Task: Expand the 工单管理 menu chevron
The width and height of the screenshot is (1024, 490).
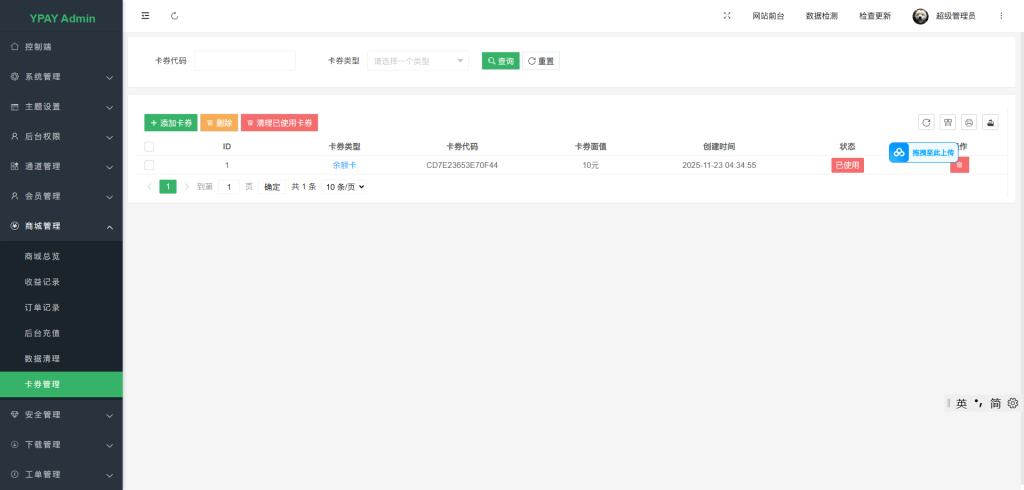Action: pos(110,476)
